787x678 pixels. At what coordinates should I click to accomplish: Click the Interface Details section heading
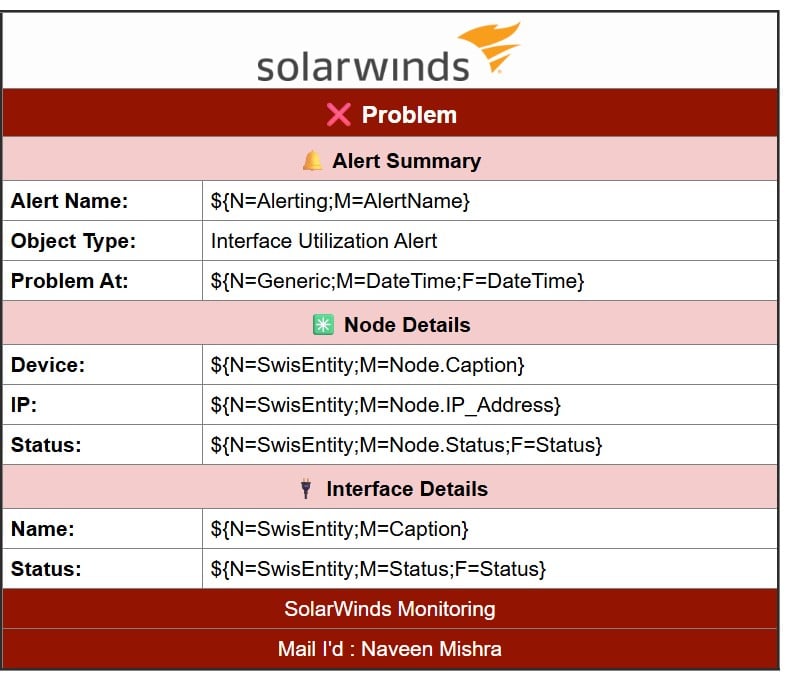pos(407,489)
